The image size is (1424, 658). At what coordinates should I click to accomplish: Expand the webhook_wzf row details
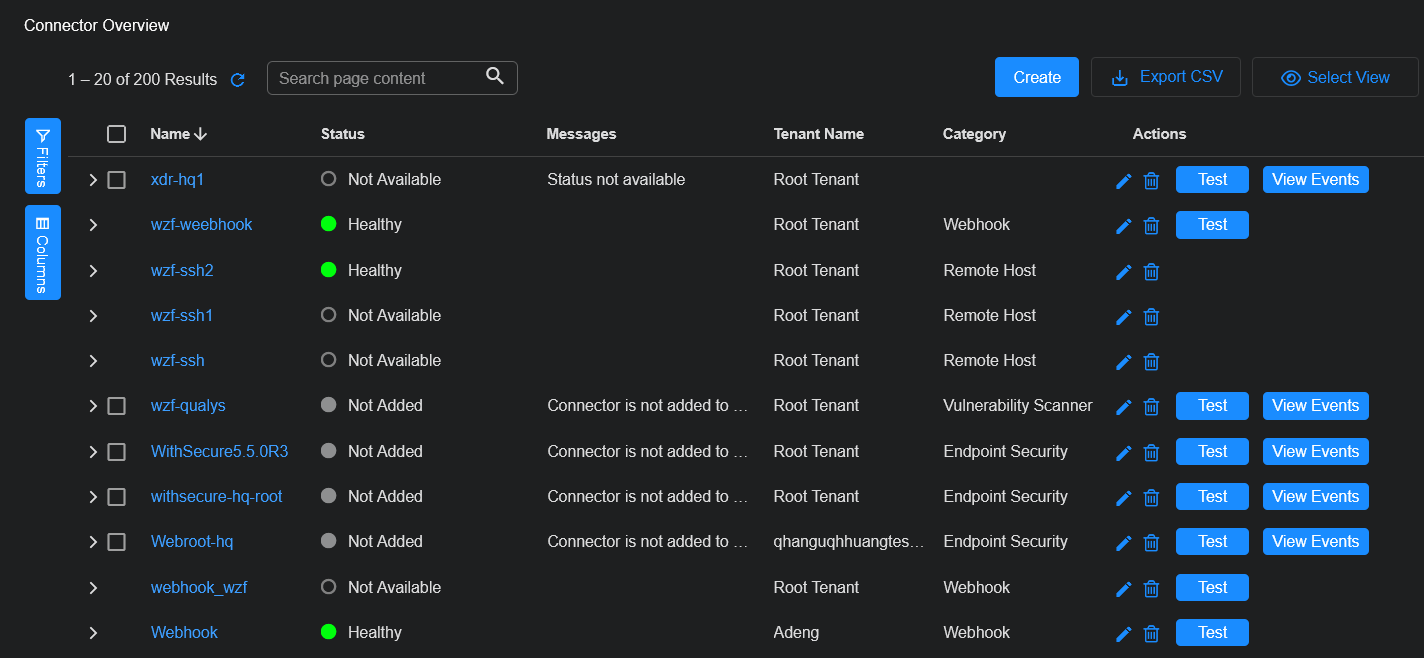point(93,588)
